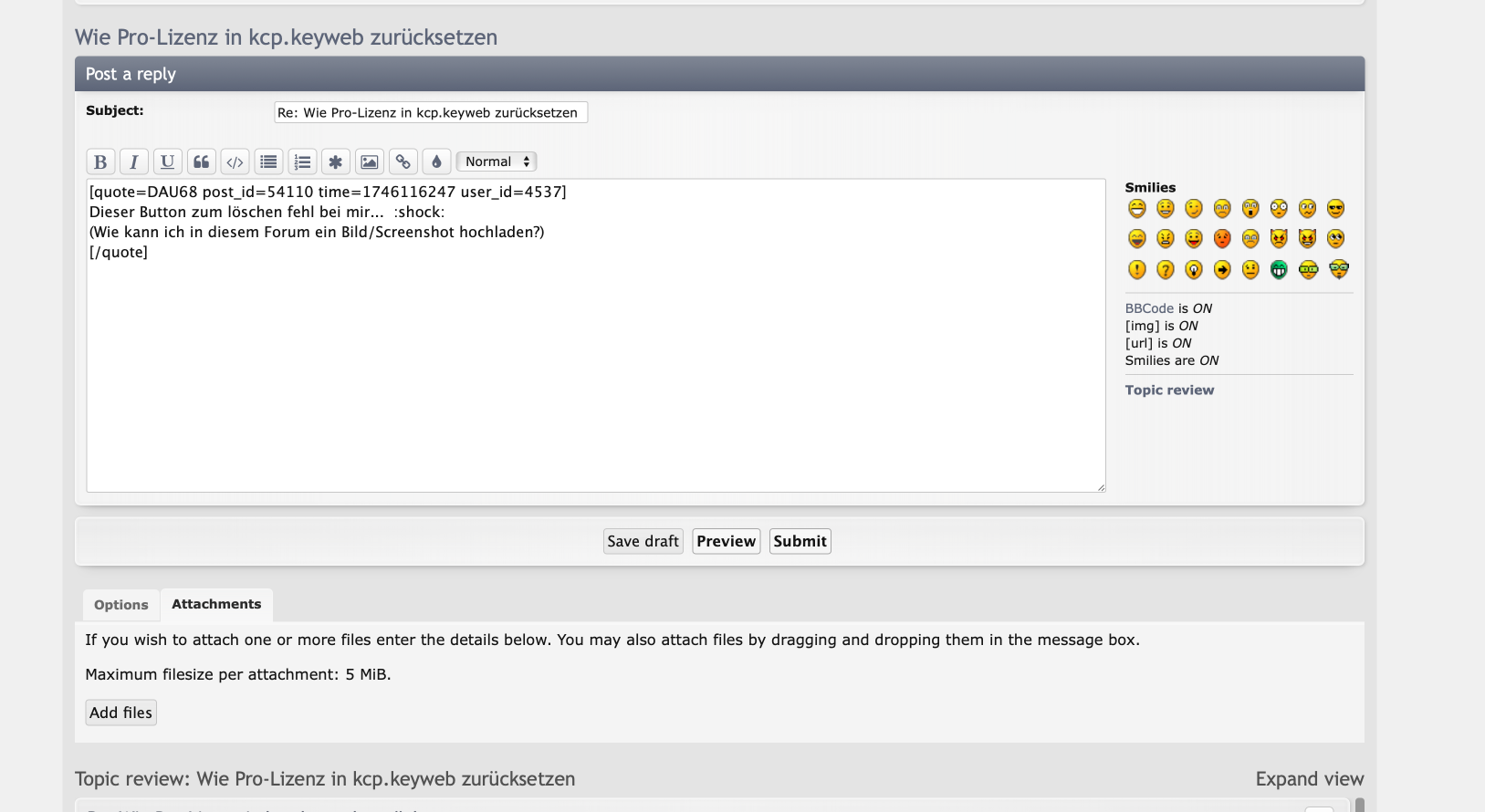The height and width of the screenshot is (812, 1485).
Task: Open the font colour picker
Action: click(436, 162)
